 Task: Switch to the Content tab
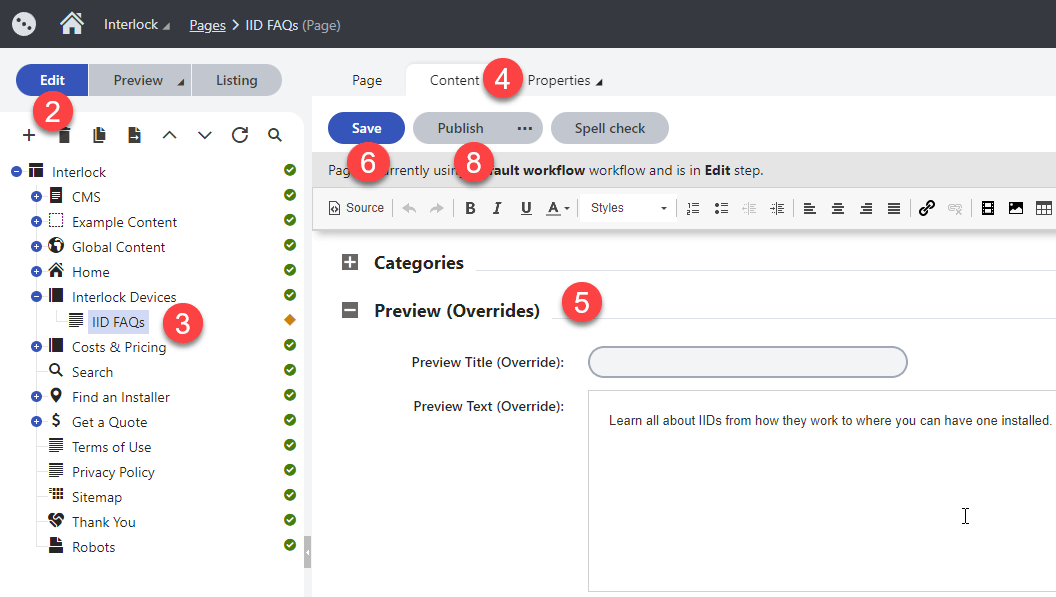pos(455,81)
